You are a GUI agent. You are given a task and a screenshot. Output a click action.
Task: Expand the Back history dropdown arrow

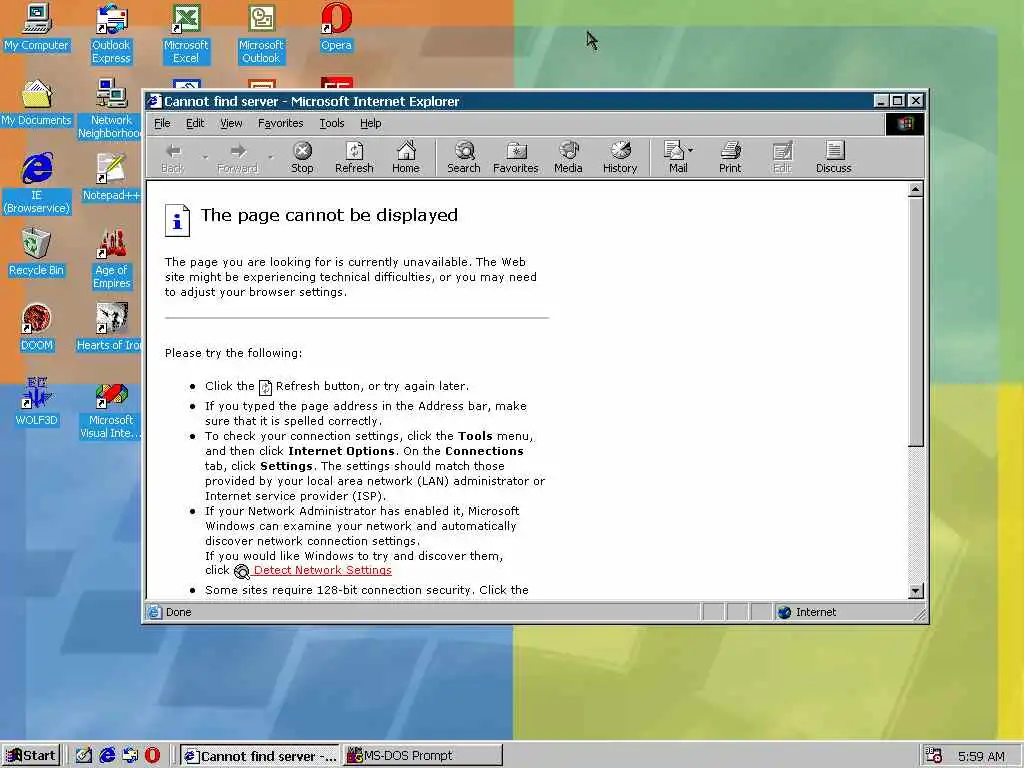204,157
